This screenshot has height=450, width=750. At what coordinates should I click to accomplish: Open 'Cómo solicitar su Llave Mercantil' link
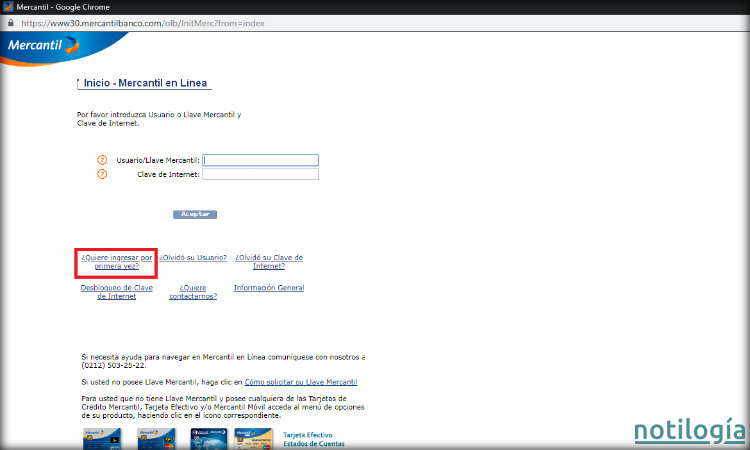[301, 382]
